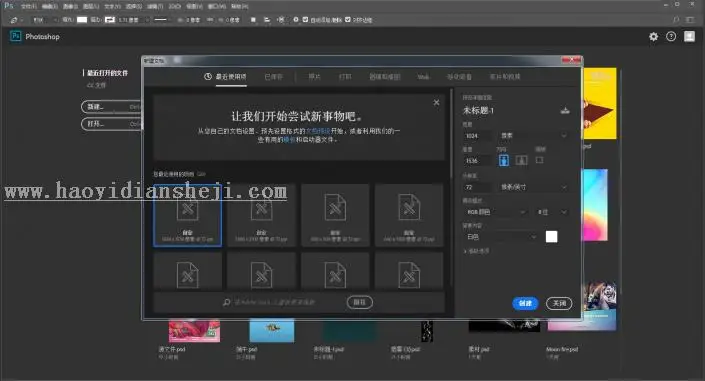Image resolution: width=705 pixels, height=381 pixels.
Task: Click the 新建... button on start screen
Action: coord(111,107)
